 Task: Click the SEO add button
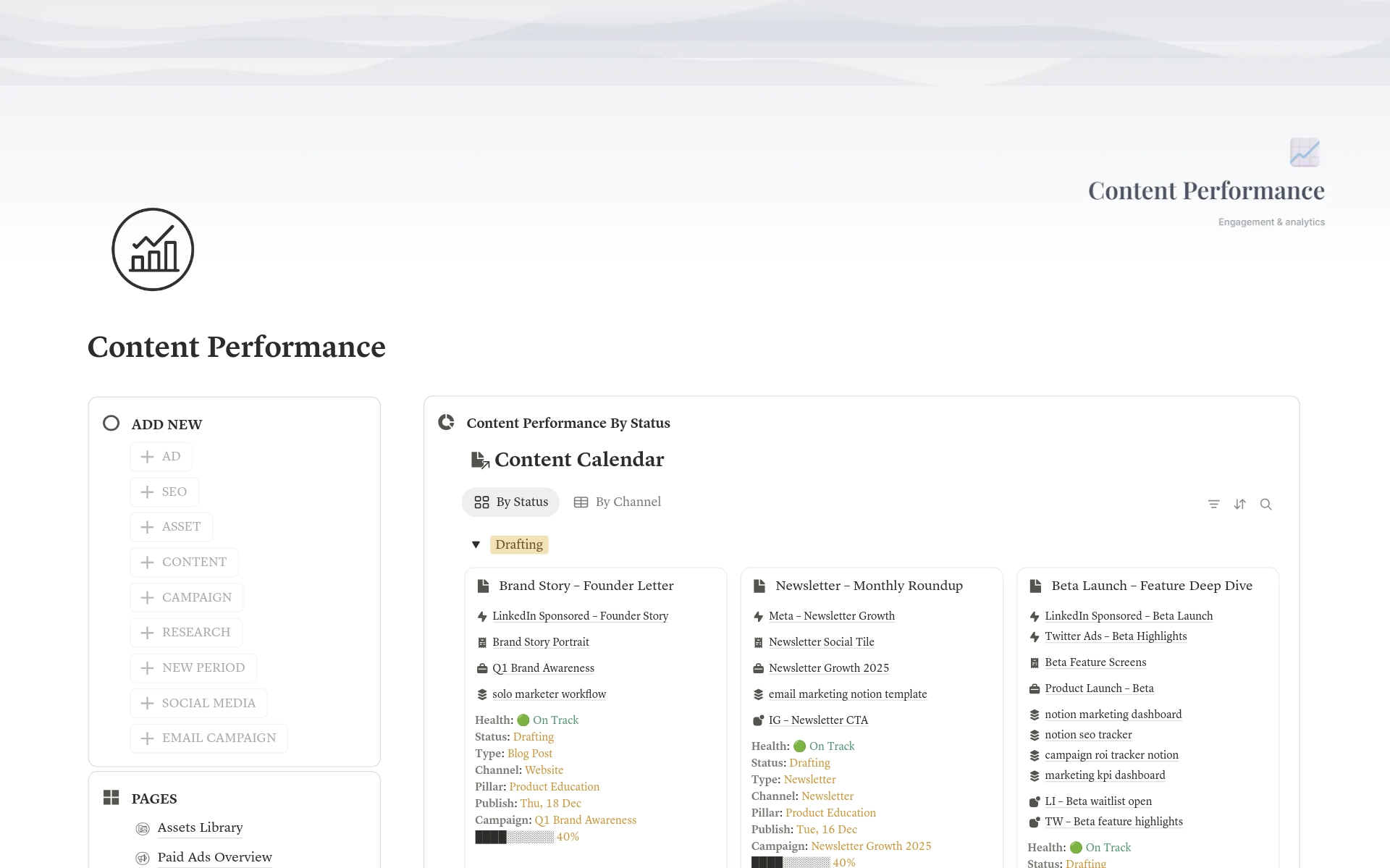164,492
